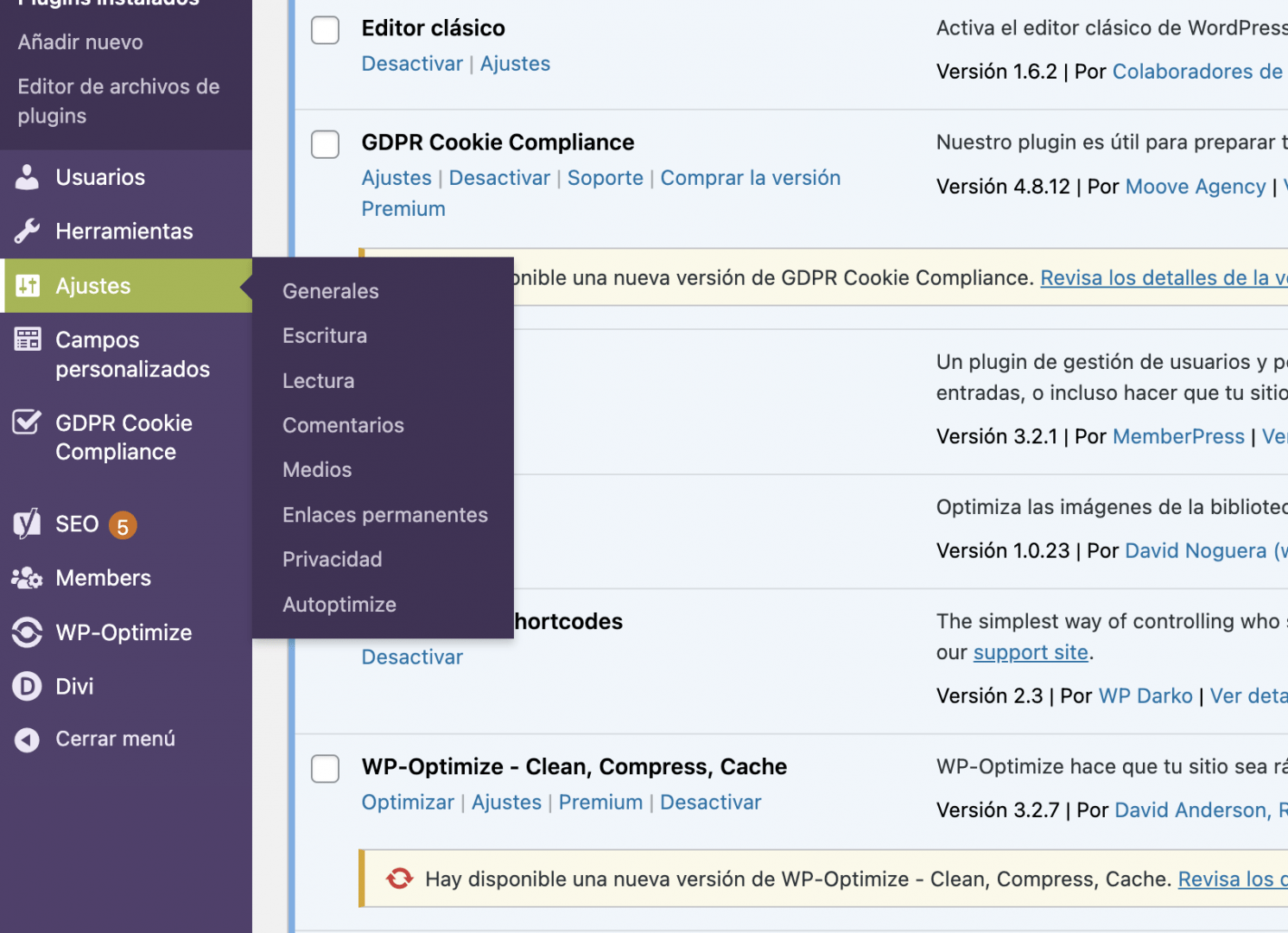Open Moove Agency author link

1196,187
